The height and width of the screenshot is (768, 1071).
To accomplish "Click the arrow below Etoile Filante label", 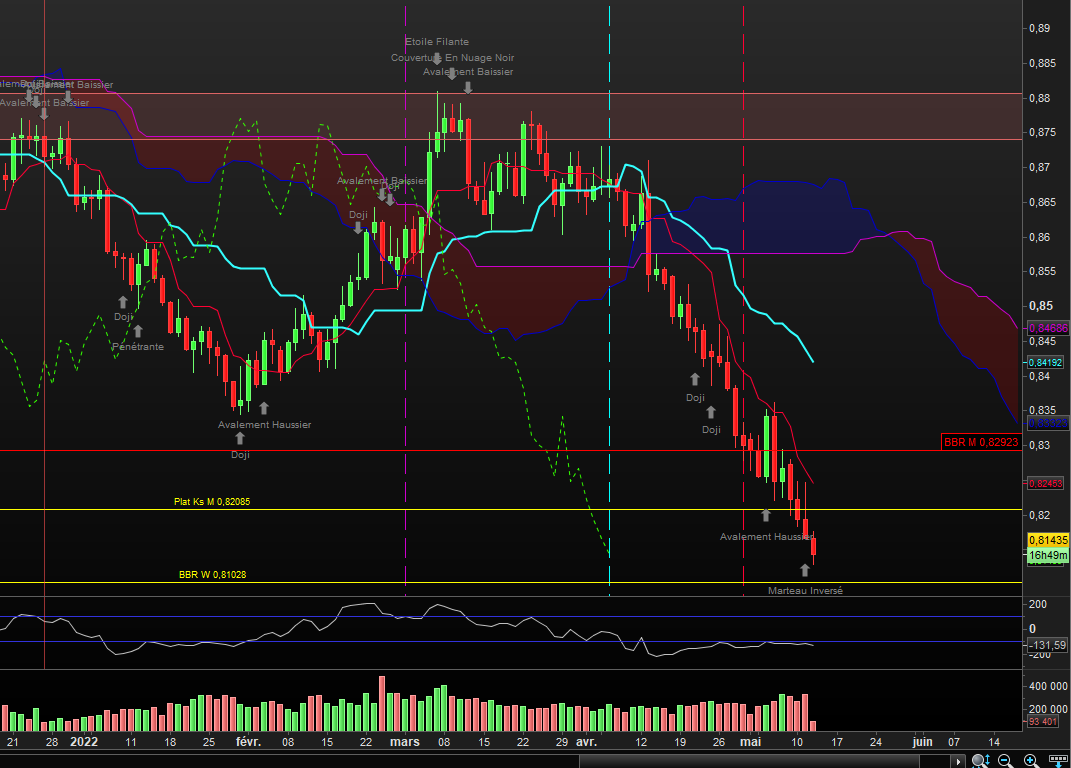I will (x=437, y=58).
